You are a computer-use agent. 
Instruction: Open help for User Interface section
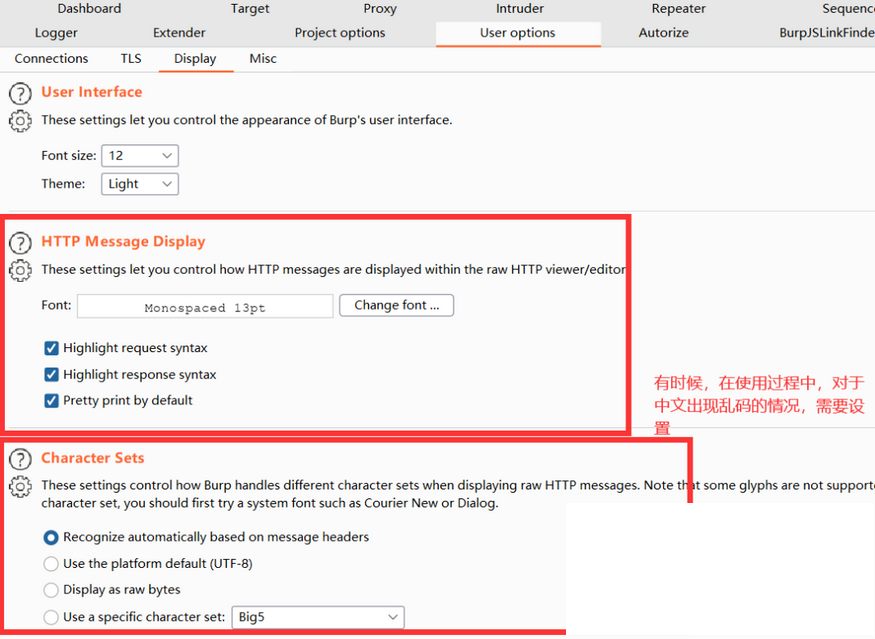click(x=20, y=93)
